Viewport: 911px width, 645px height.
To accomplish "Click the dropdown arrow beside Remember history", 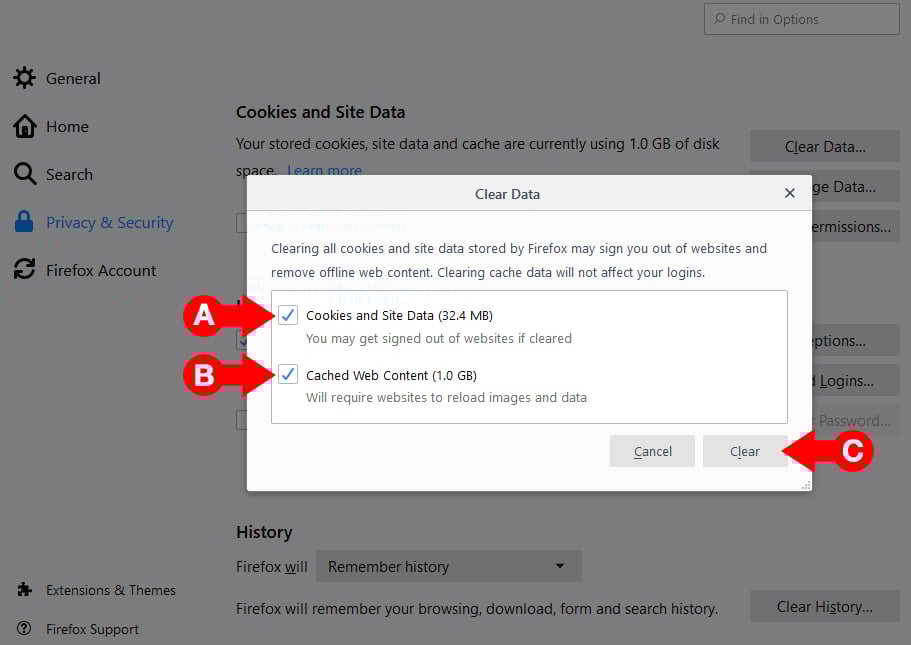I will (561, 566).
